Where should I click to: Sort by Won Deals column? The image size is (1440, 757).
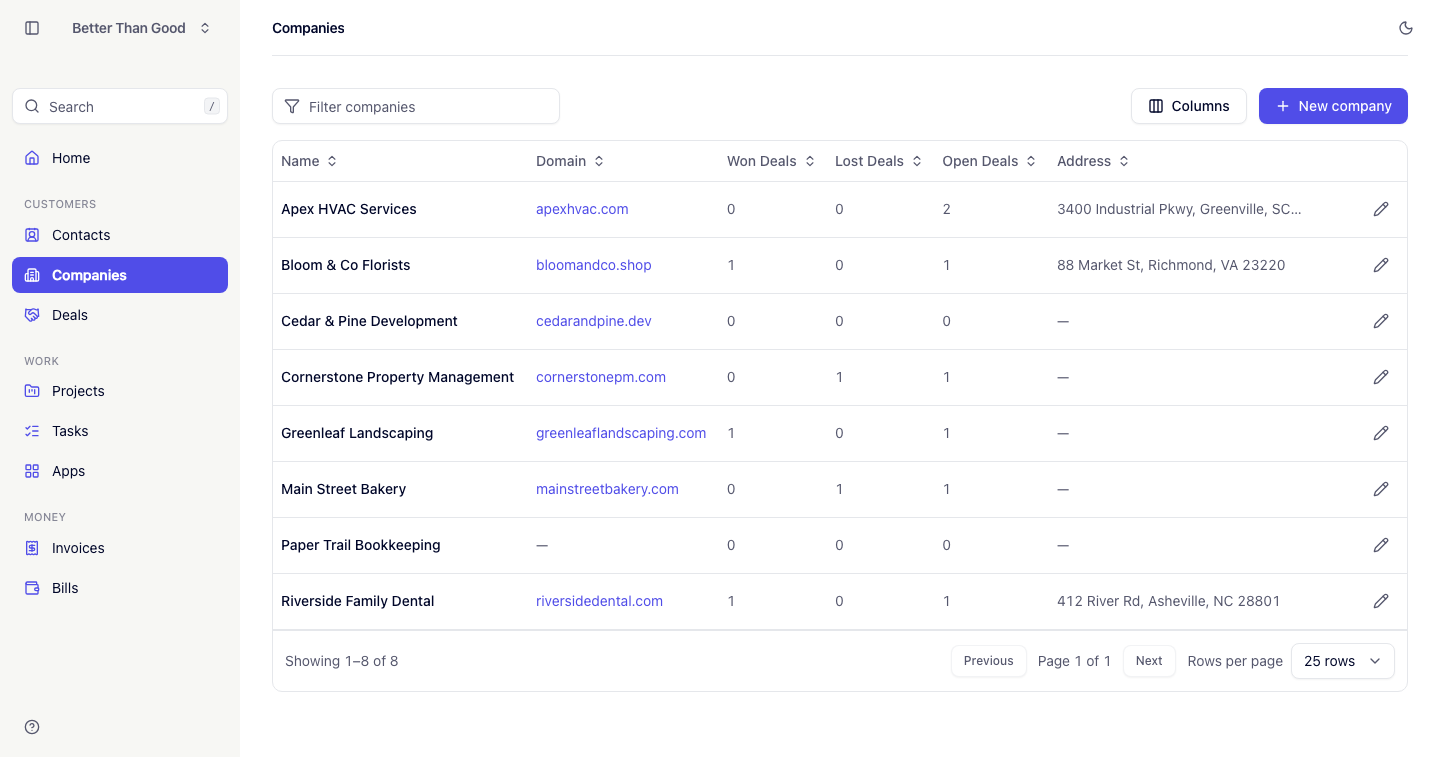(771, 161)
